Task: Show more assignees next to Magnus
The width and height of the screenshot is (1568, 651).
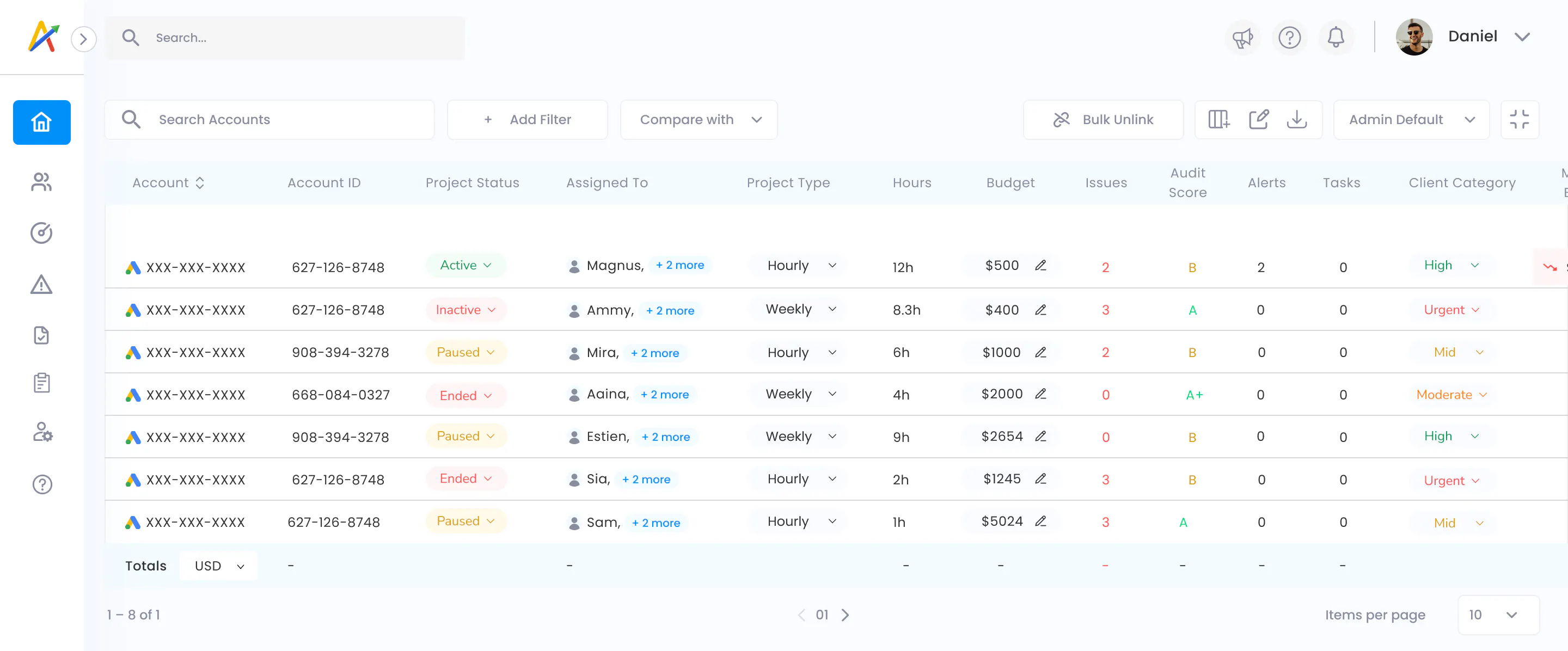Action: click(680, 265)
